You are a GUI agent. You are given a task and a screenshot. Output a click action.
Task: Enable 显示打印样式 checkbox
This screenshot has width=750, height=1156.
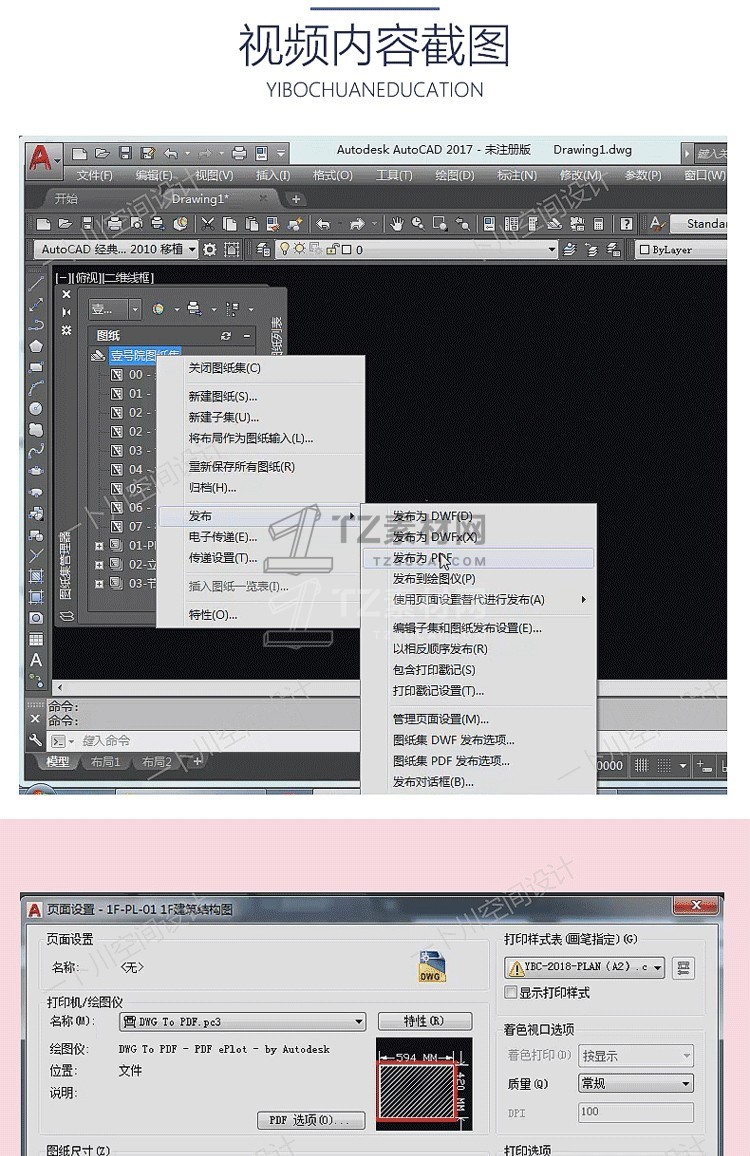510,992
